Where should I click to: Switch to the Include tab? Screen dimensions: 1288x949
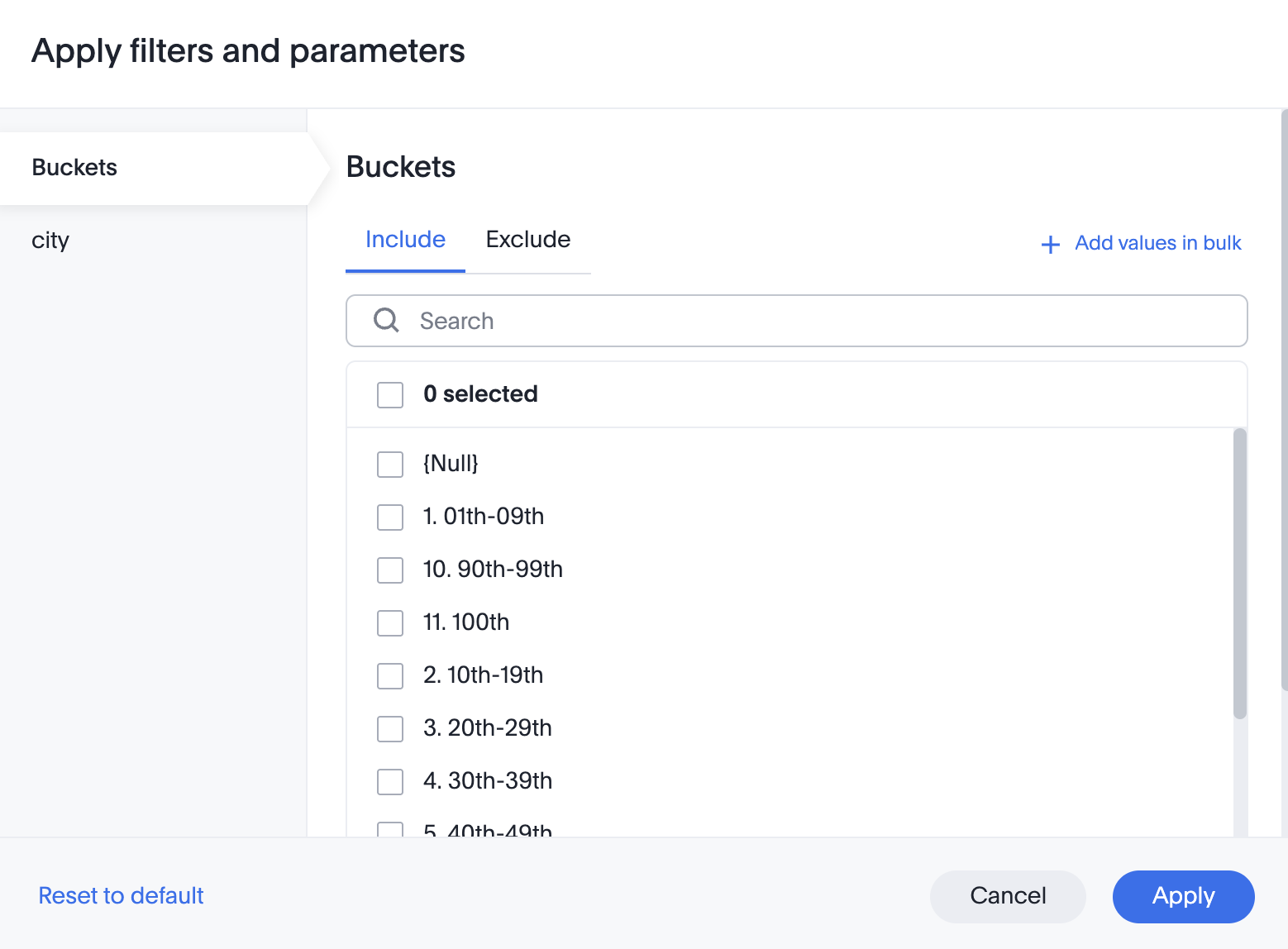pyautogui.click(x=405, y=240)
